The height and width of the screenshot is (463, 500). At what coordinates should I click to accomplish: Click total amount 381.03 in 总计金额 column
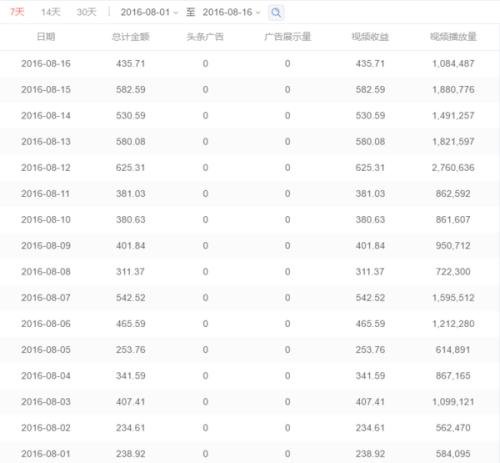click(130, 194)
